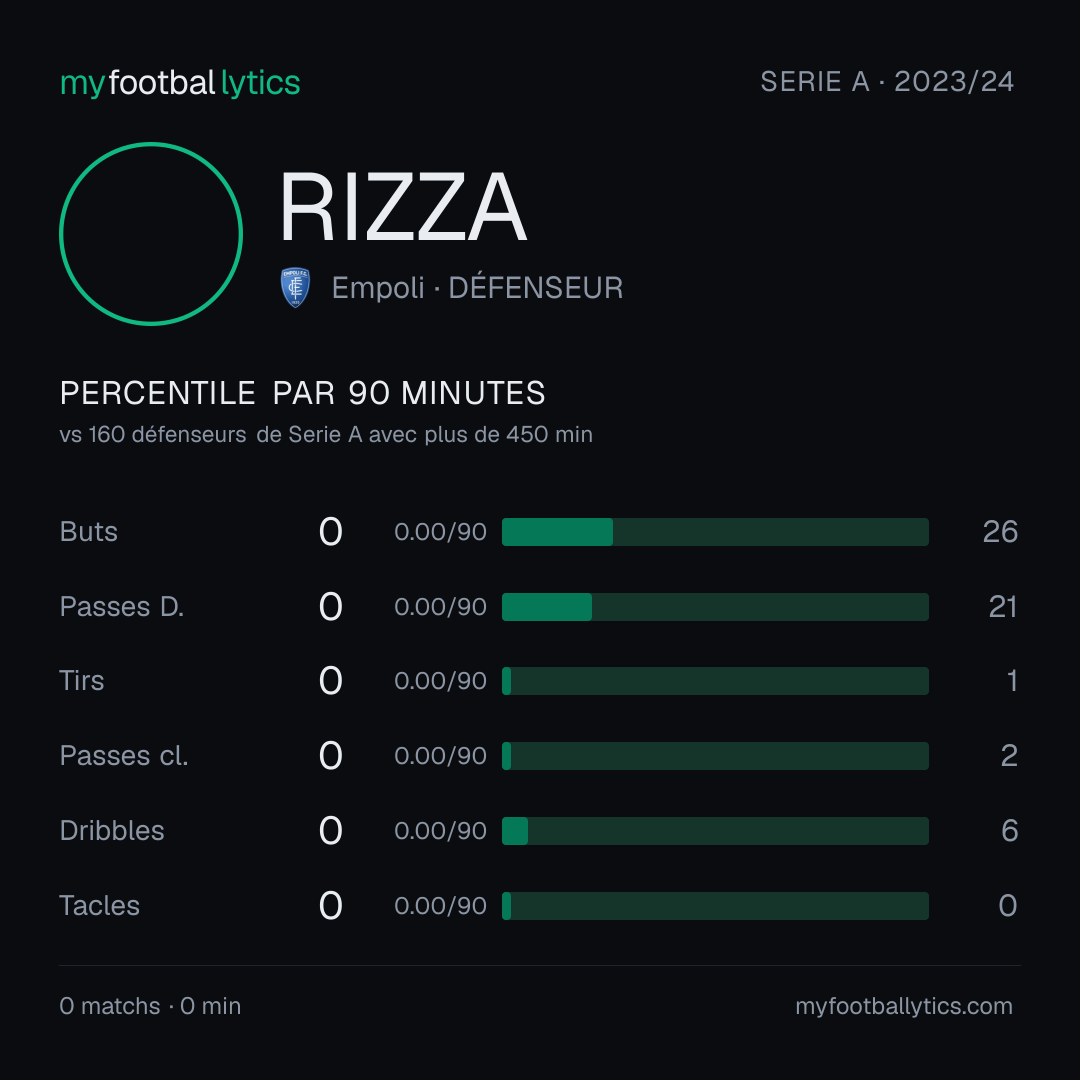The image size is (1080, 1080).
Task: Select the Tacles 0.00/90 rate text
Action: click(441, 906)
